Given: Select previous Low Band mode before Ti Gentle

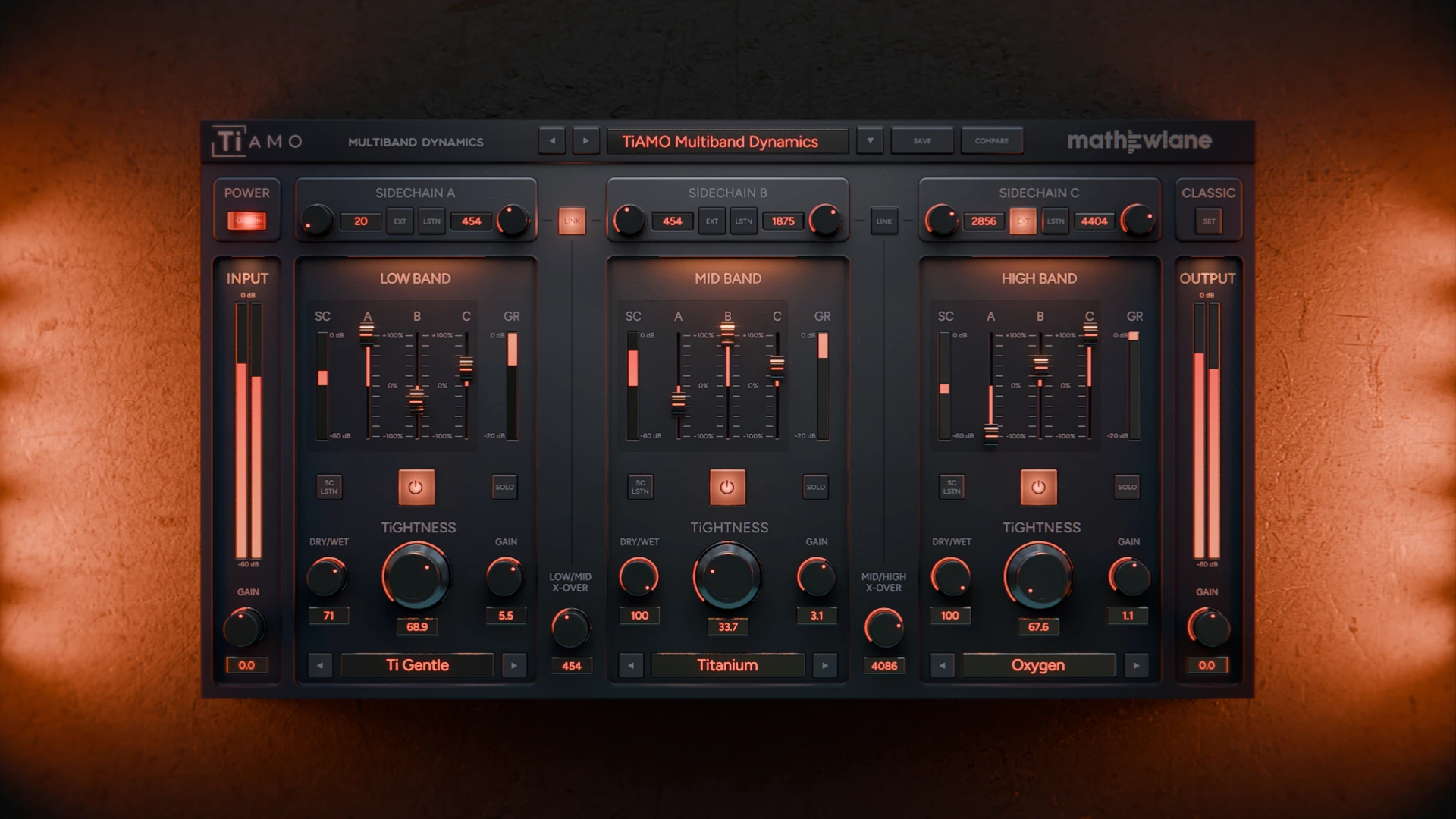Looking at the screenshot, I should 320,666.
